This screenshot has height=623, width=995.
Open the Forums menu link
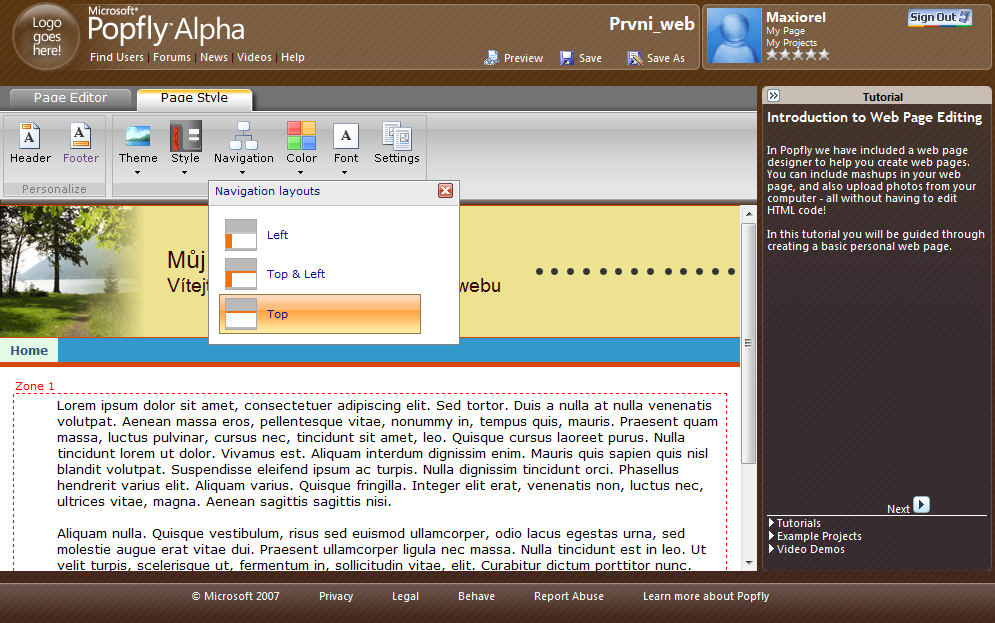click(172, 57)
